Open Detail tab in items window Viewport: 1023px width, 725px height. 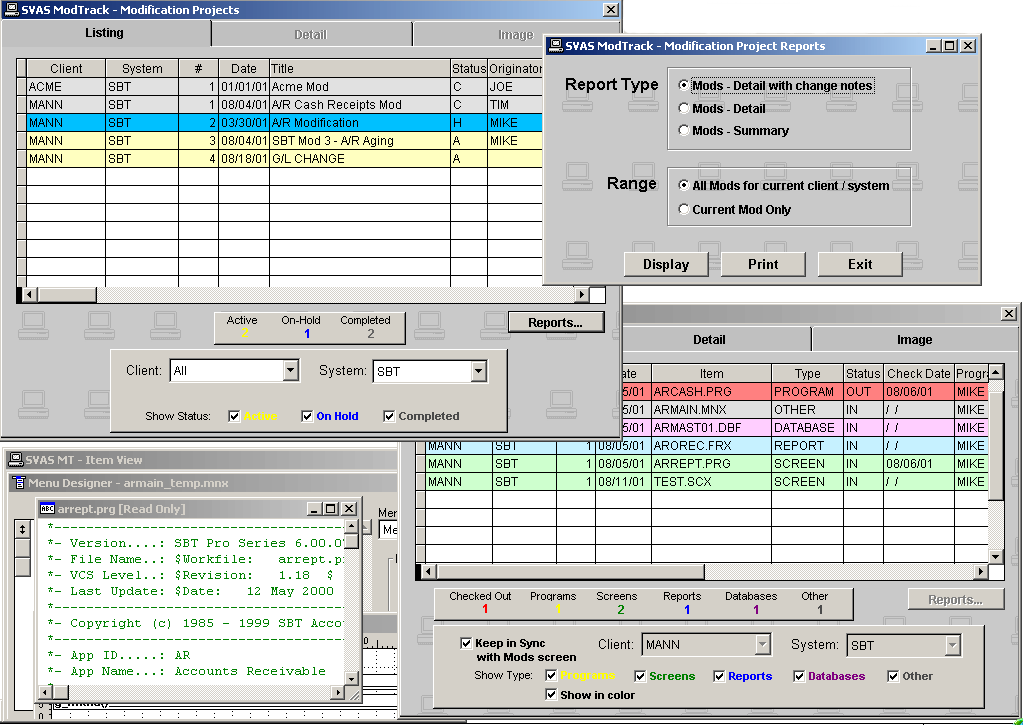(x=709, y=339)
